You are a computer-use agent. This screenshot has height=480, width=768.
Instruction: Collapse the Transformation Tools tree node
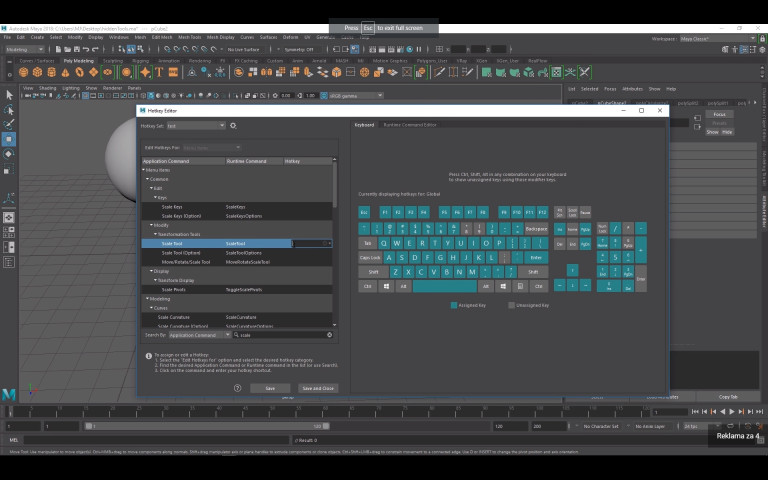point(155,235)
